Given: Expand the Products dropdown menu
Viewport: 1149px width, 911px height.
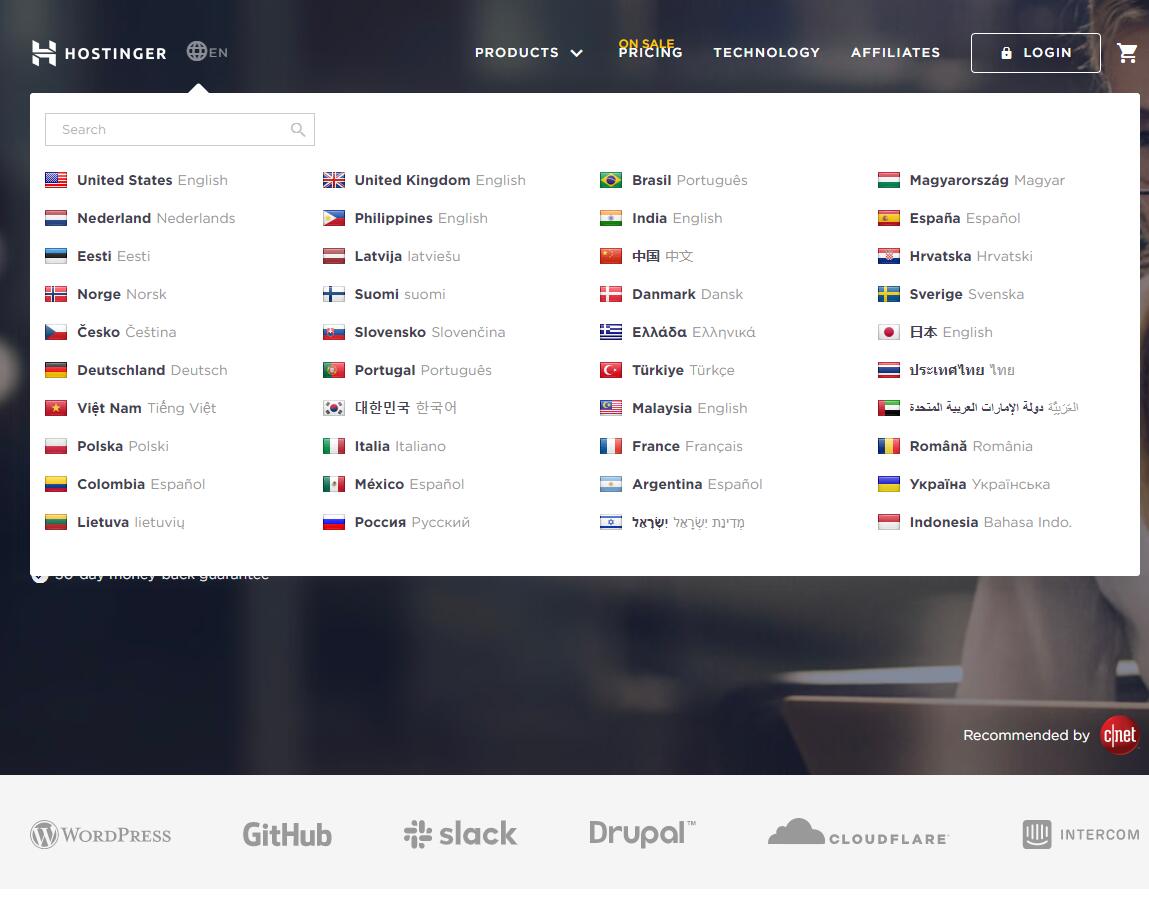Looking at the screenshot, I should pyautogui.click(x=528, y=53).
